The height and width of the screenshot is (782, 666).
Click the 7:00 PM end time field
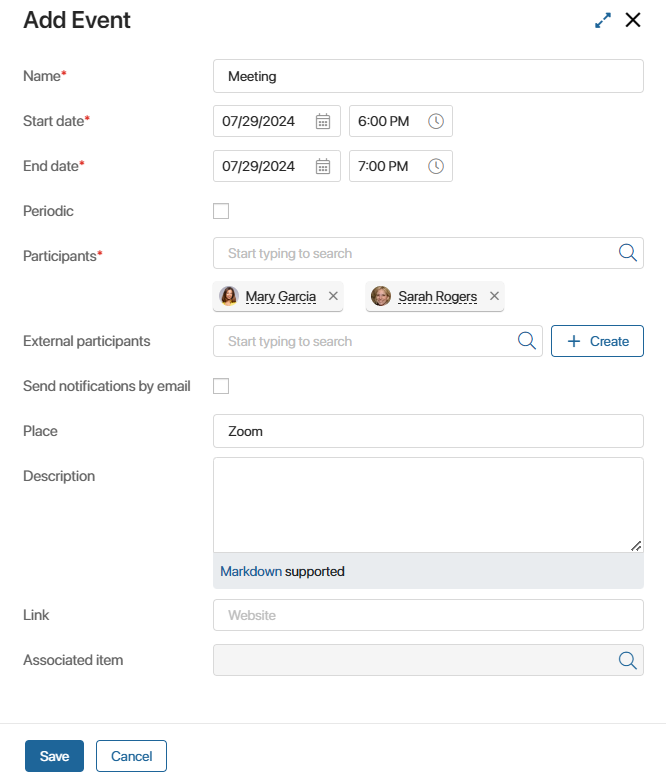(x=401, y=166)
